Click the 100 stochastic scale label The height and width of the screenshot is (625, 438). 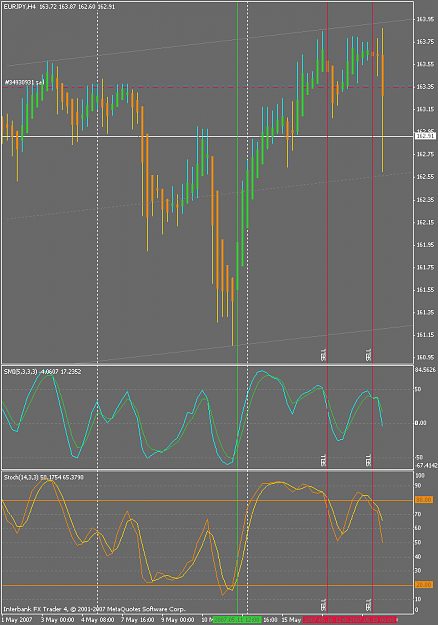click(420, 476)
